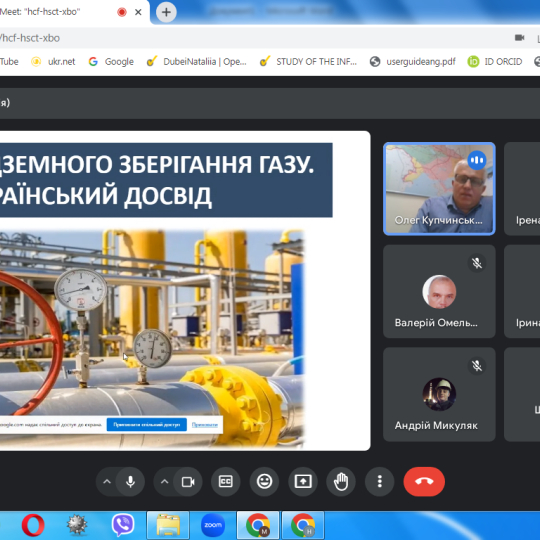
Task: Open the emoji reactions button
Action: (264, 481)
